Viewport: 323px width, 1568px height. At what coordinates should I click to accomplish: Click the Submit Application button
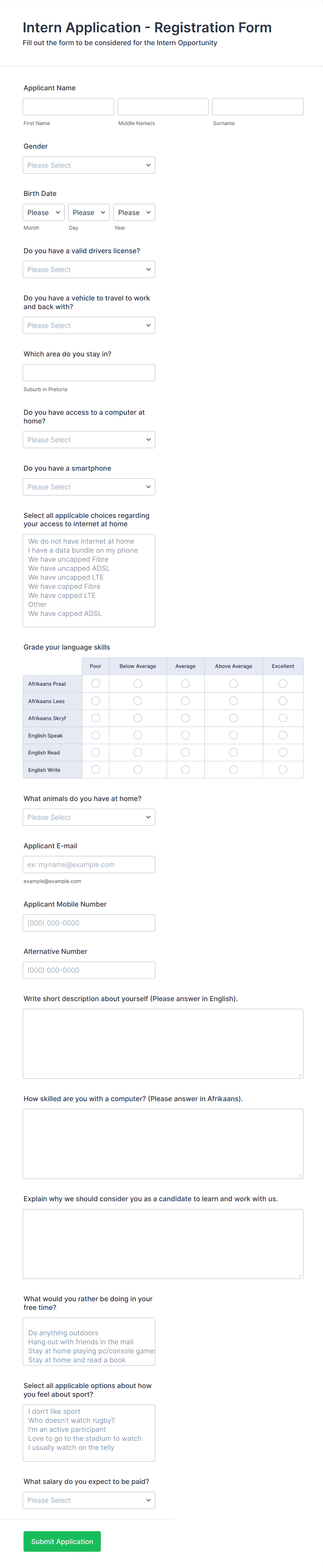pos(61,1541)
